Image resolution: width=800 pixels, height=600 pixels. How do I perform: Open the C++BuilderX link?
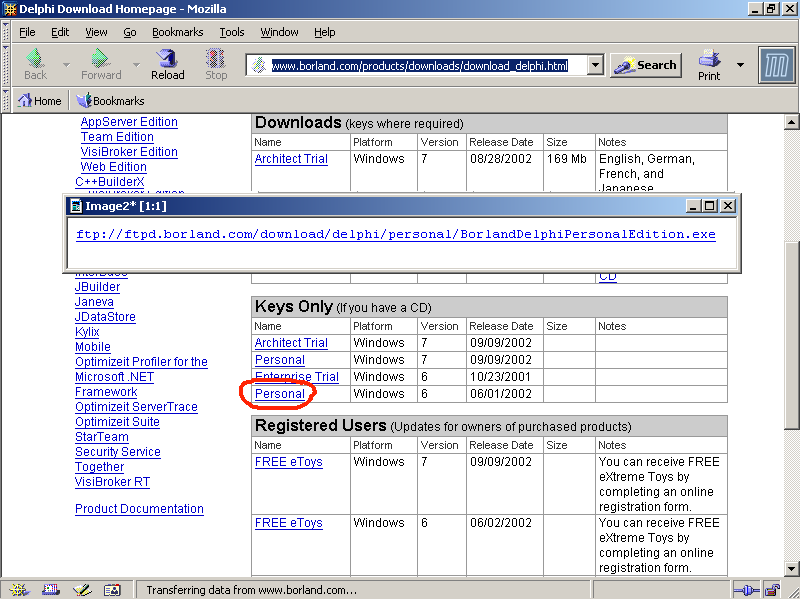[110, 182]
